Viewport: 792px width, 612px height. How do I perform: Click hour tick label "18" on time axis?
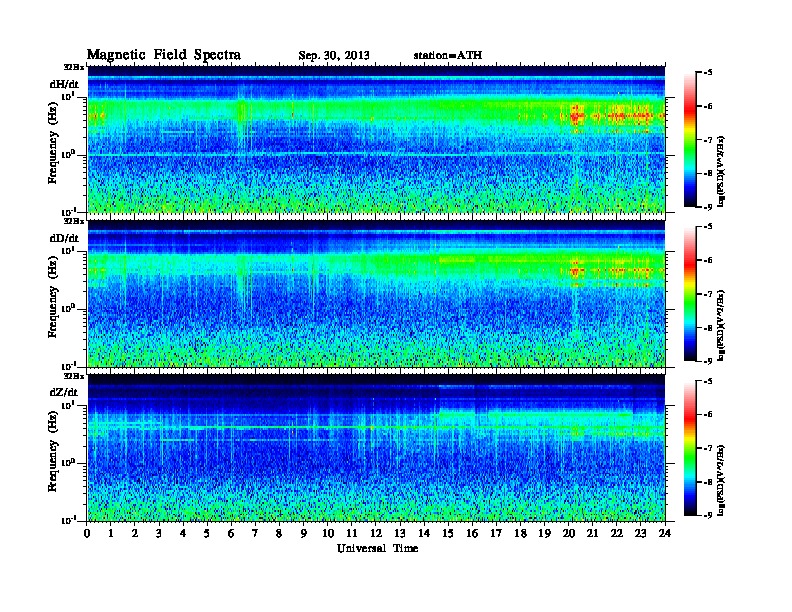520,533
